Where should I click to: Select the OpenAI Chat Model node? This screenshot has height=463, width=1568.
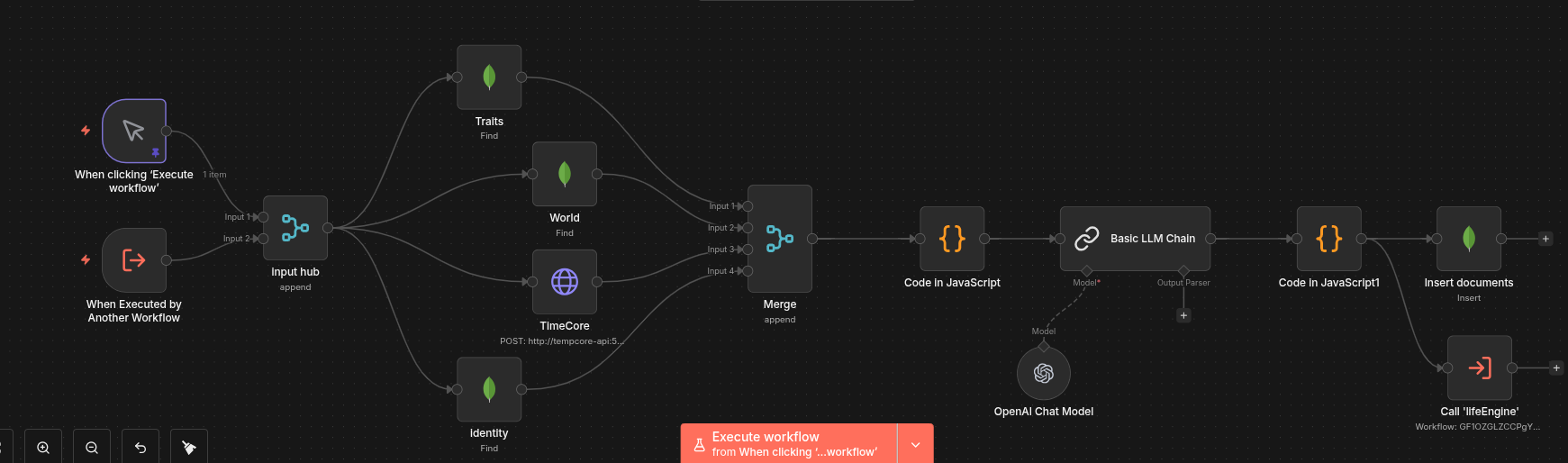click(1044, 373)
